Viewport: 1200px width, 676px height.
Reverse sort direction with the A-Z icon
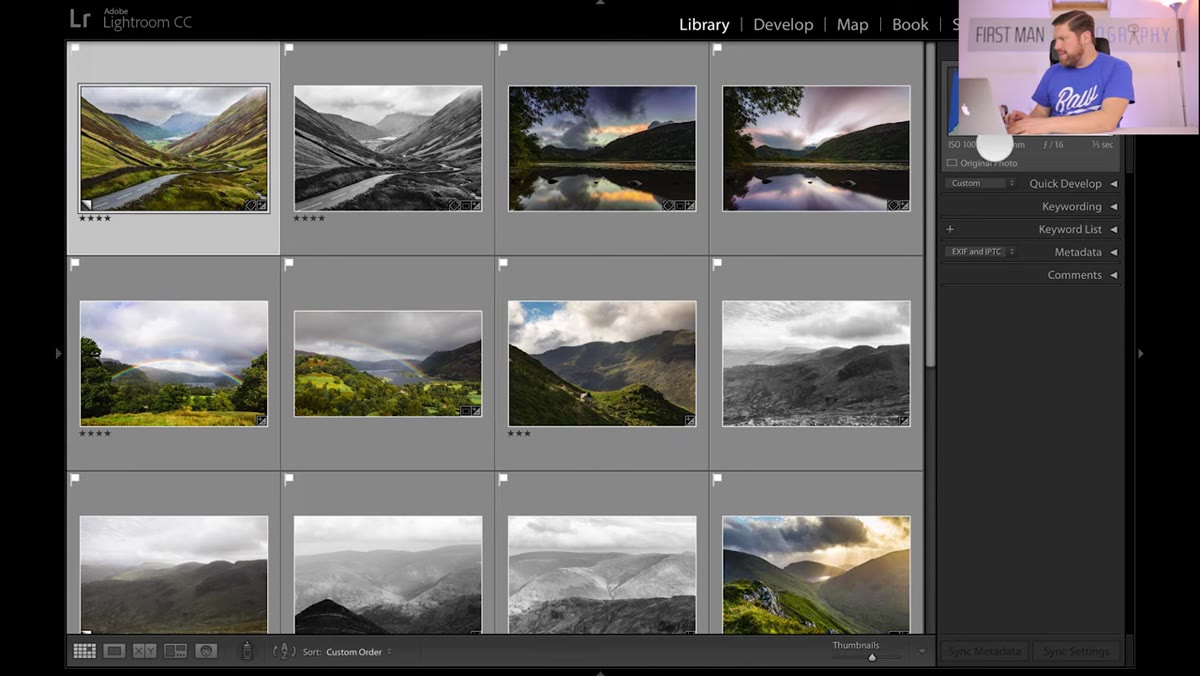point(285,651)
